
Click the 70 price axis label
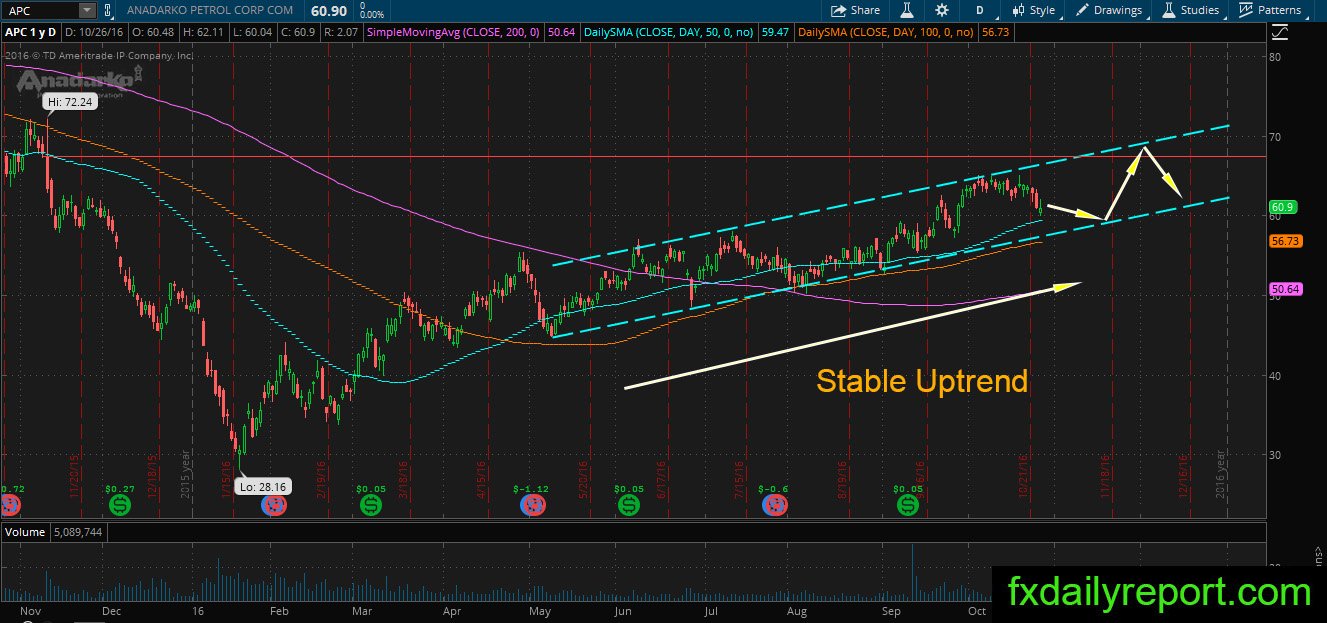pyautogui.click(x=1274, y=136)
